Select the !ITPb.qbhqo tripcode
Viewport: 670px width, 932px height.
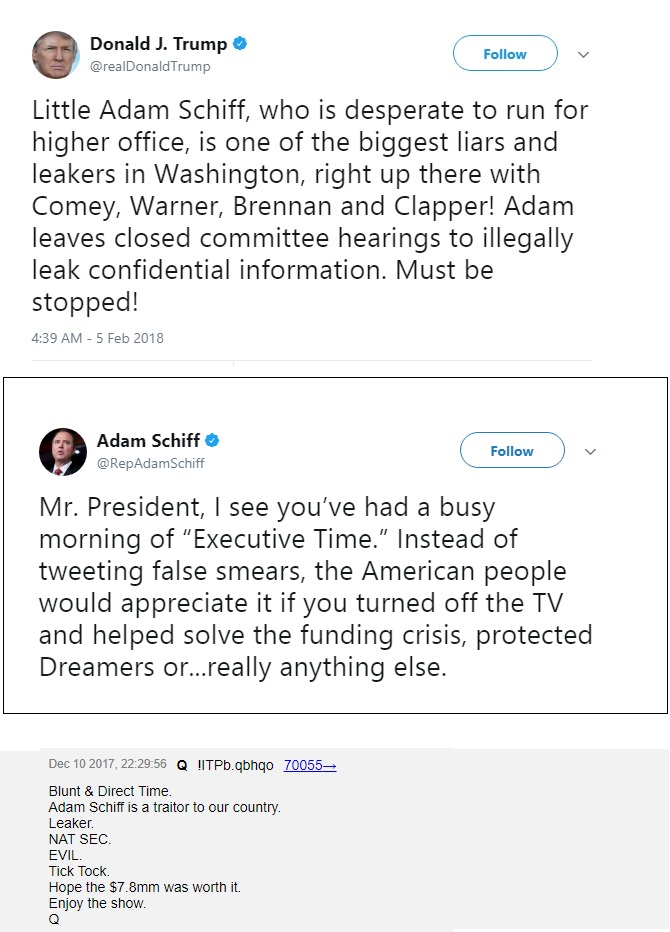click(x=235, y=765)
